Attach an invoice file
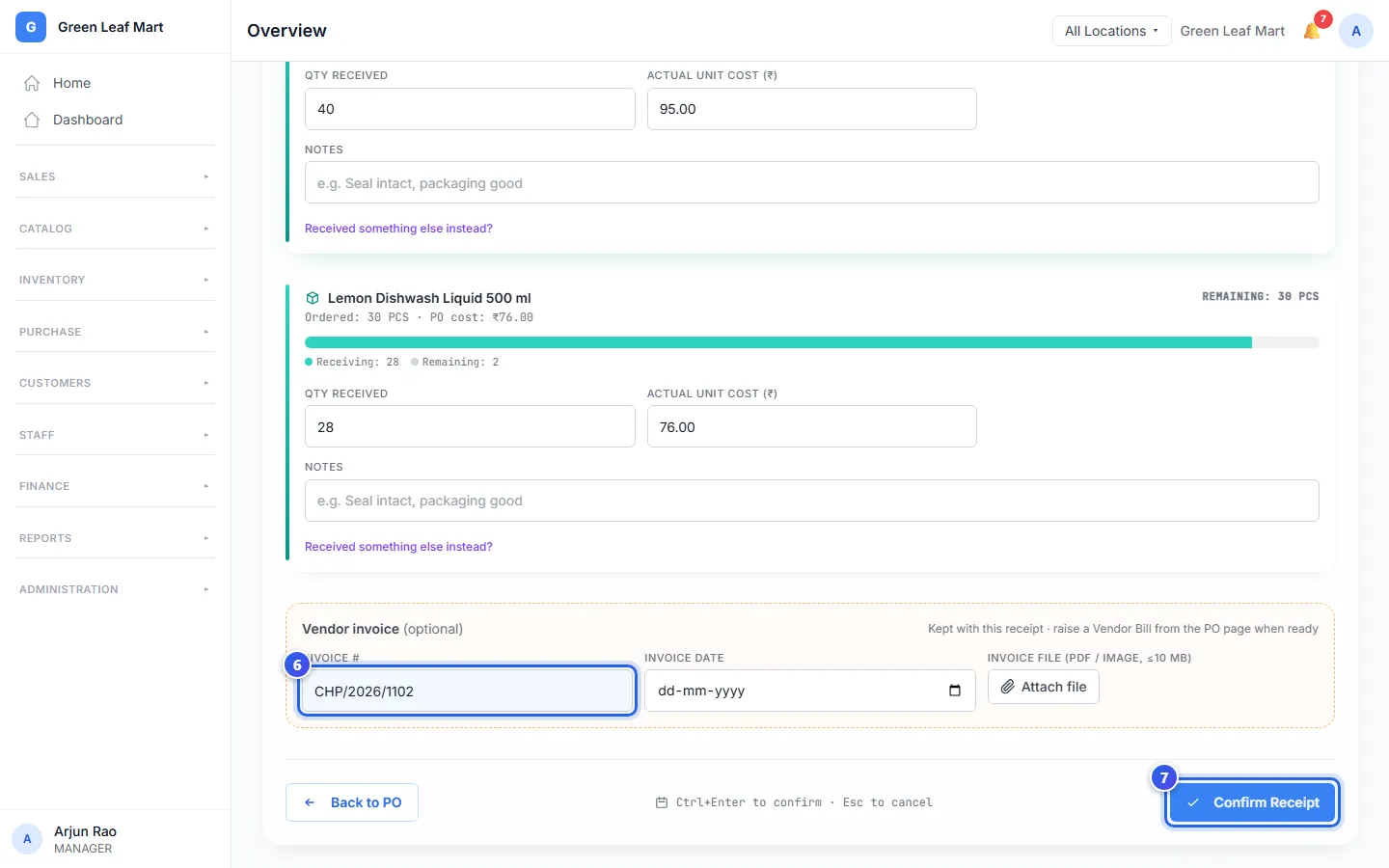This screenshot has height=868, width=1389. pos(1044,687)
